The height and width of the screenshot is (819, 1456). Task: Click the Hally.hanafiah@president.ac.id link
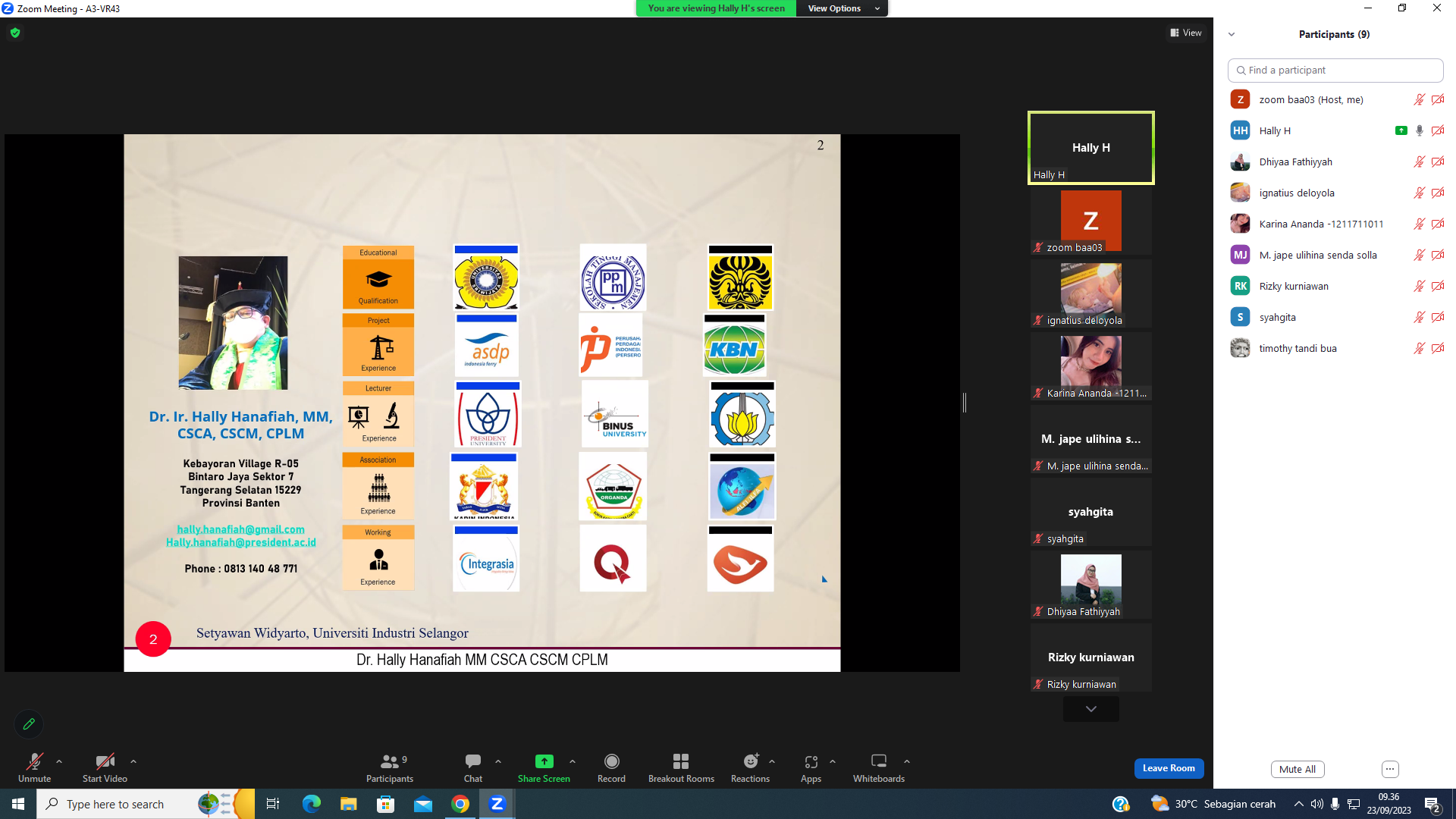[x=241, y=542]
